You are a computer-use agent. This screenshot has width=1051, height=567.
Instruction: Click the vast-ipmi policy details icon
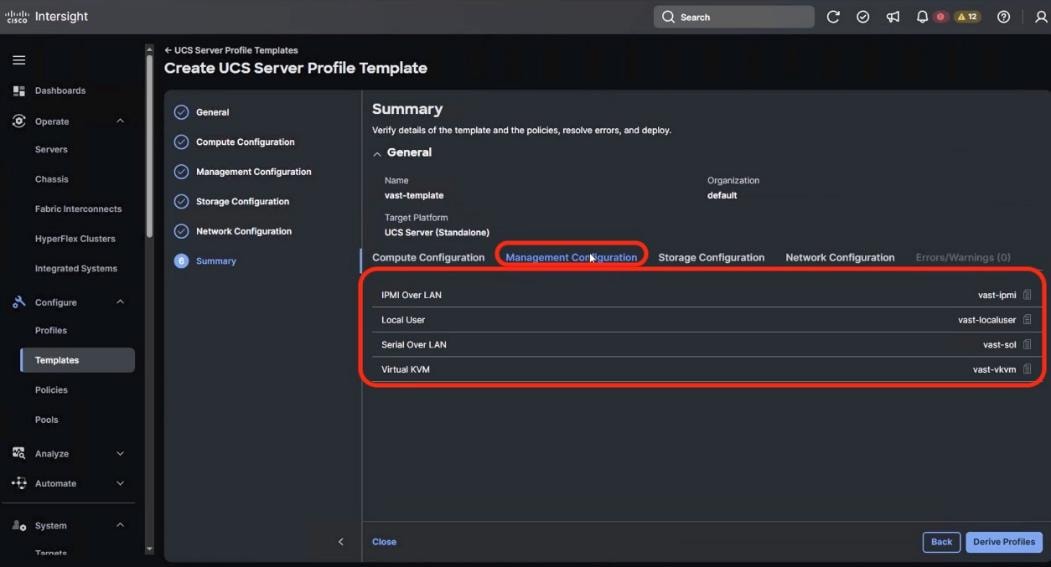pos(1027,295)
